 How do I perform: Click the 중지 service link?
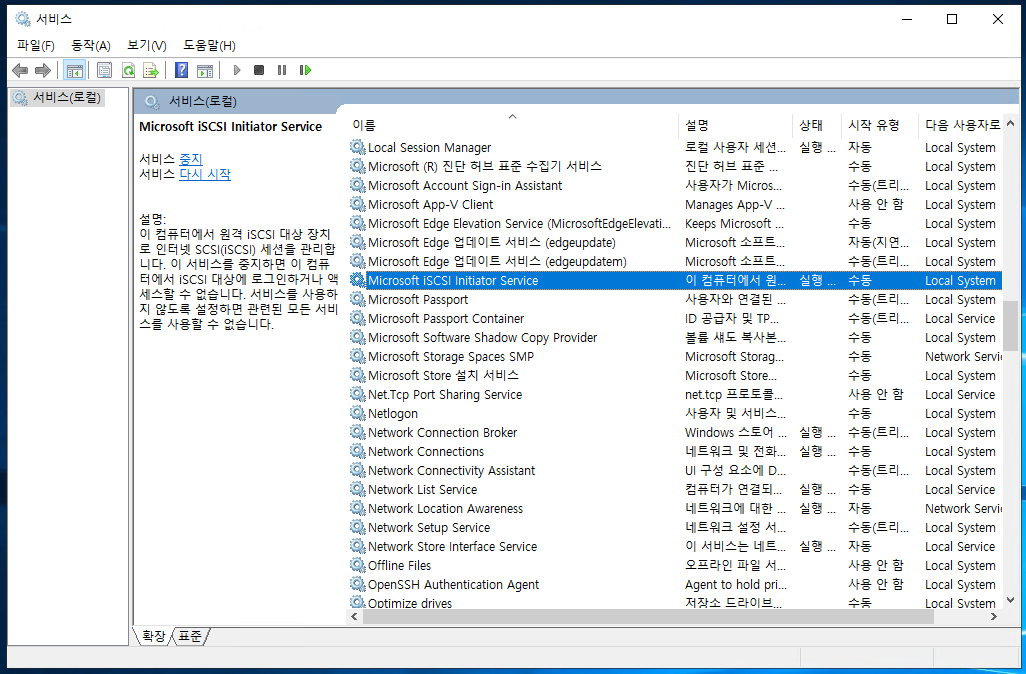[191, 159]
